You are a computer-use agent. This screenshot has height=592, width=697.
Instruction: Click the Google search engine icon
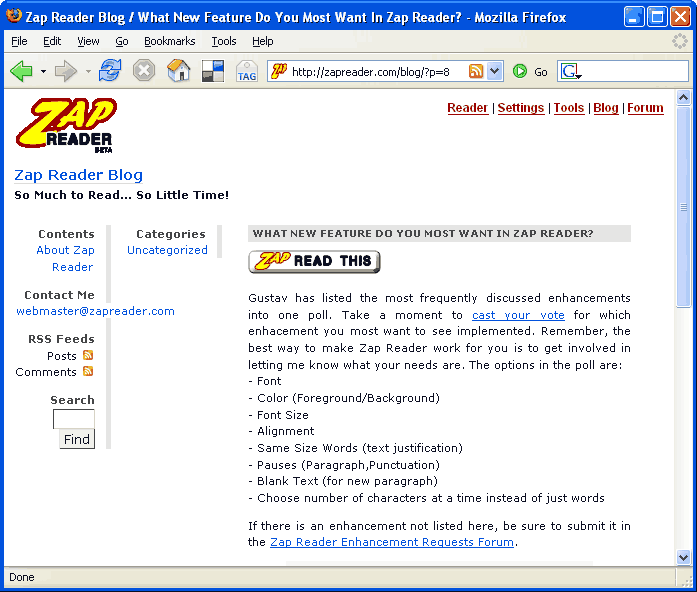tap(571, 71)
